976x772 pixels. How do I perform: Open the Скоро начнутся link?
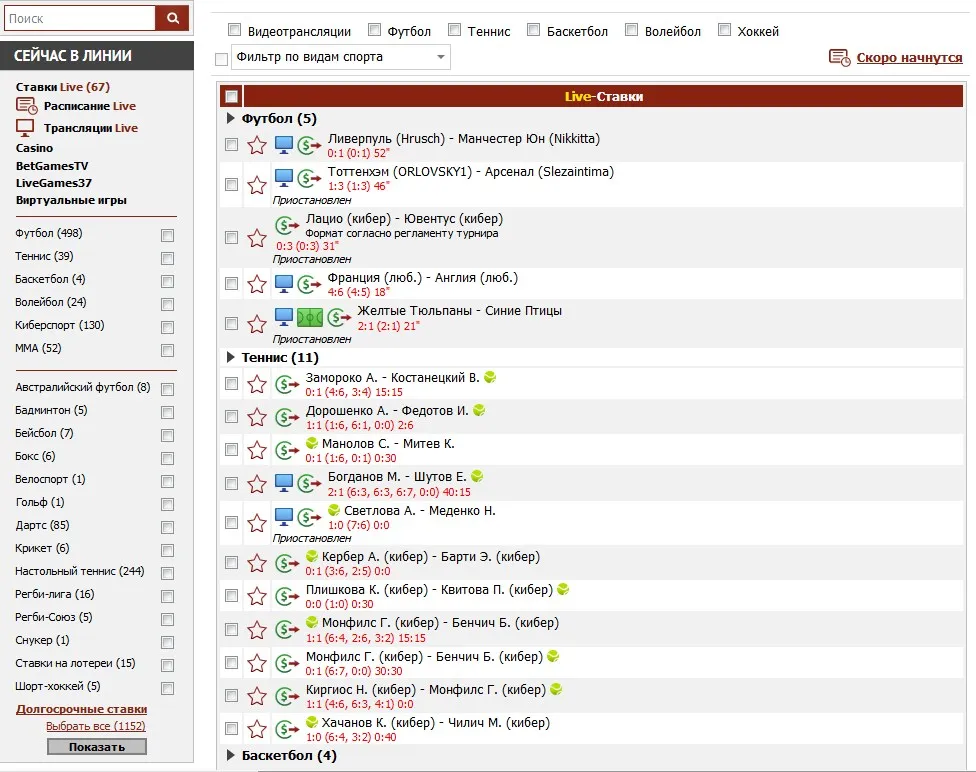pos(909,58)
